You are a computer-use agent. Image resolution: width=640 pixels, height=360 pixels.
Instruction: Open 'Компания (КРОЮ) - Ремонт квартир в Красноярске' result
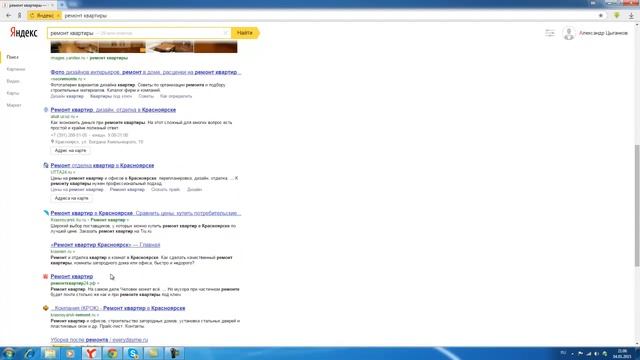pyautogui.click(x=118, y=308)
